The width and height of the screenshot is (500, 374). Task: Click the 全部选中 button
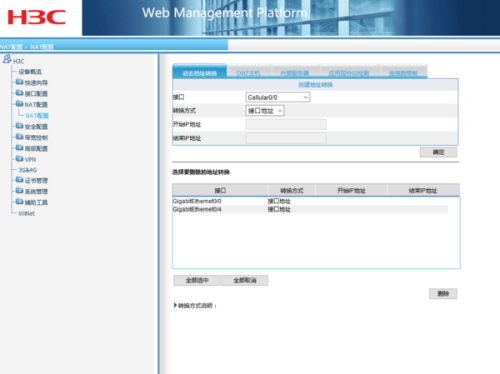(197, 280)
